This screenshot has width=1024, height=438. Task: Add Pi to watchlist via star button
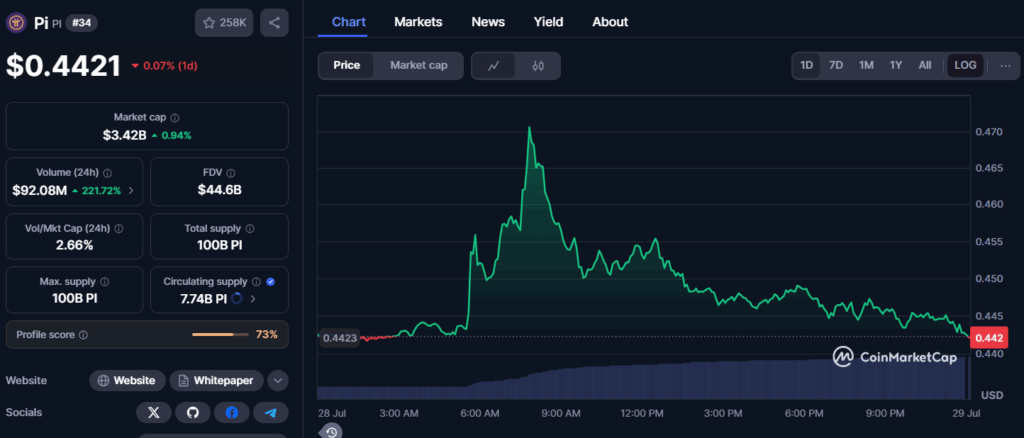[224, 23]
